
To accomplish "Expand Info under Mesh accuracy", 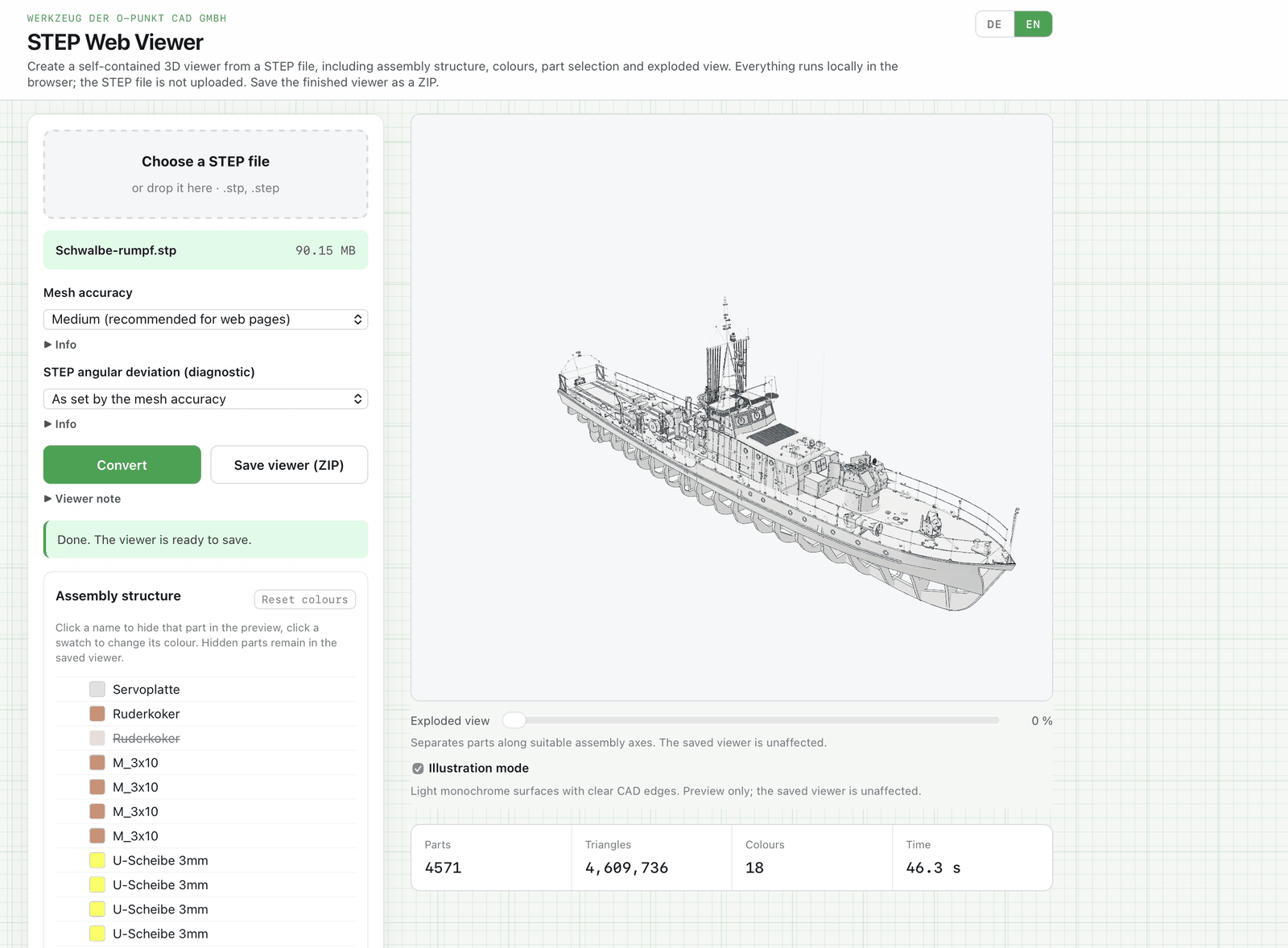I will 60,344.
